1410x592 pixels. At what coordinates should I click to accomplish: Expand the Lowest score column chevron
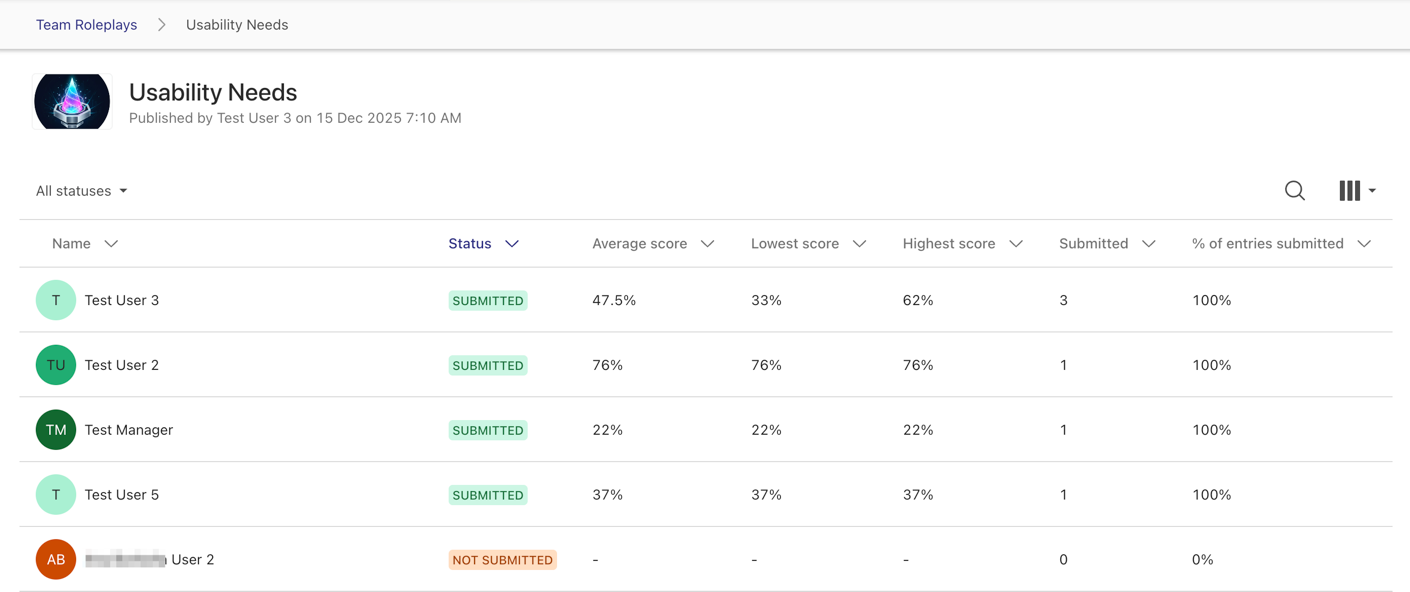click(x=859, y=244)
